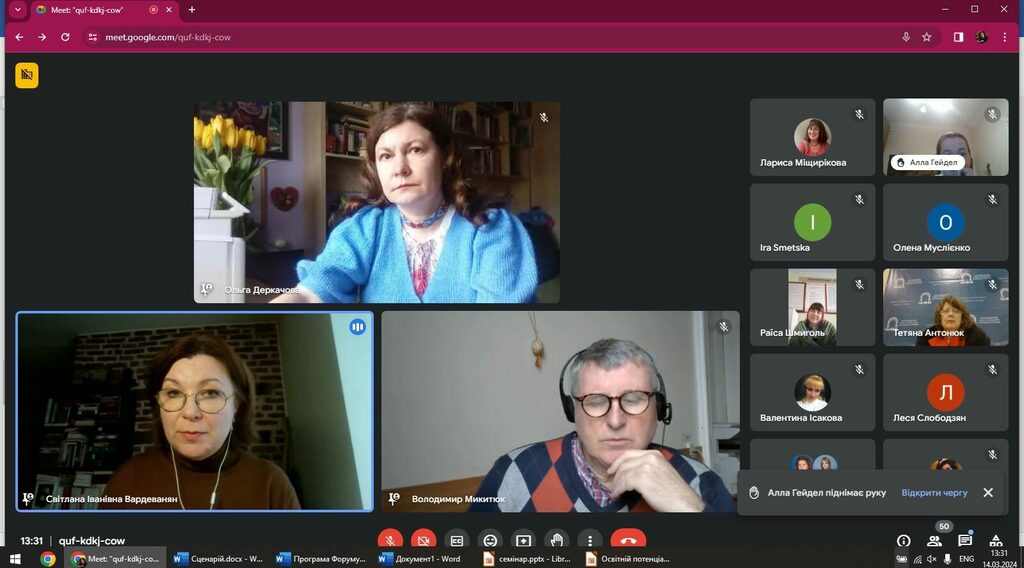Switch to Сценарій.docx in taskbar

[x=219, y=559]
